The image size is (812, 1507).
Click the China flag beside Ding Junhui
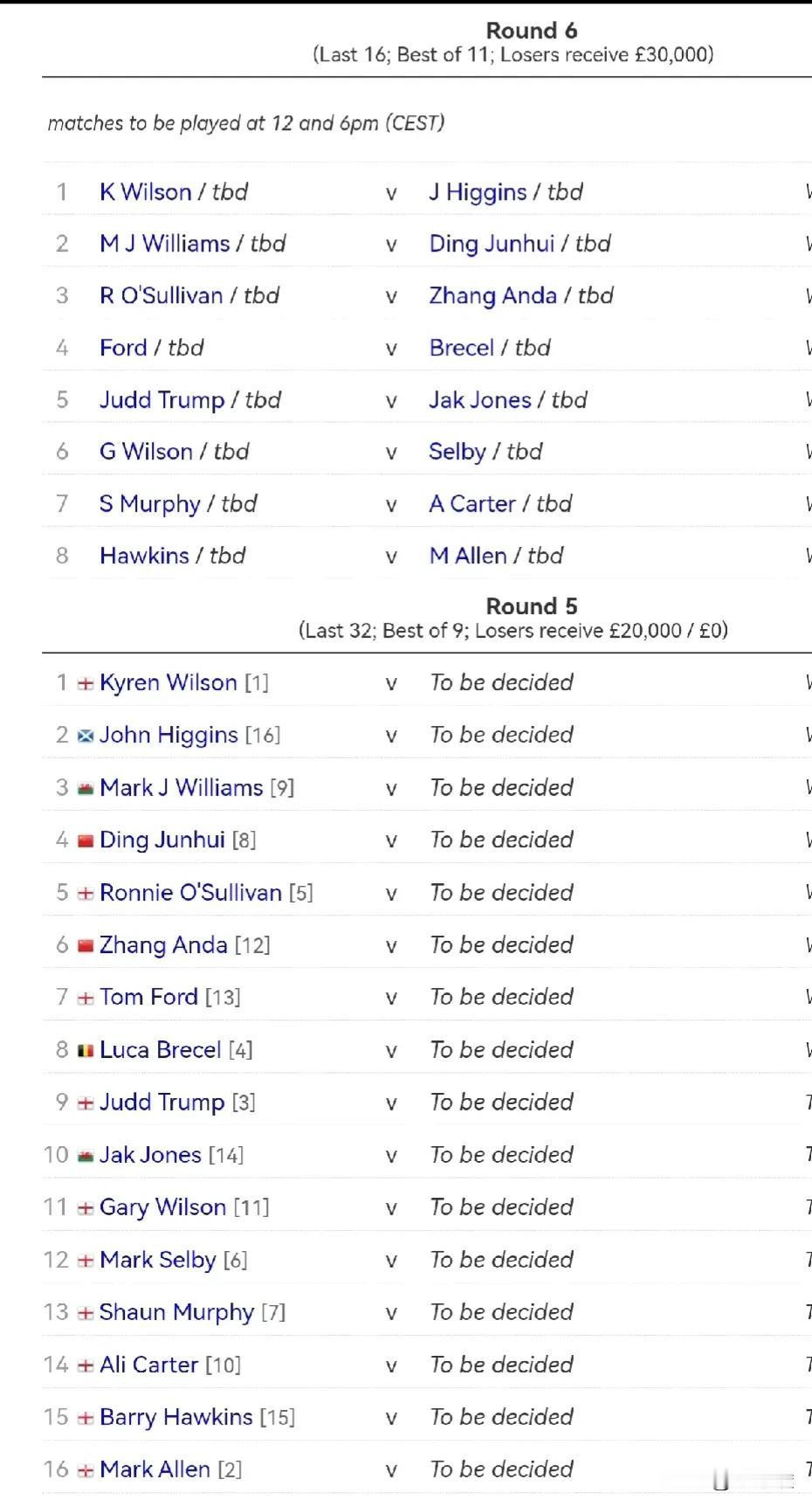86,841
